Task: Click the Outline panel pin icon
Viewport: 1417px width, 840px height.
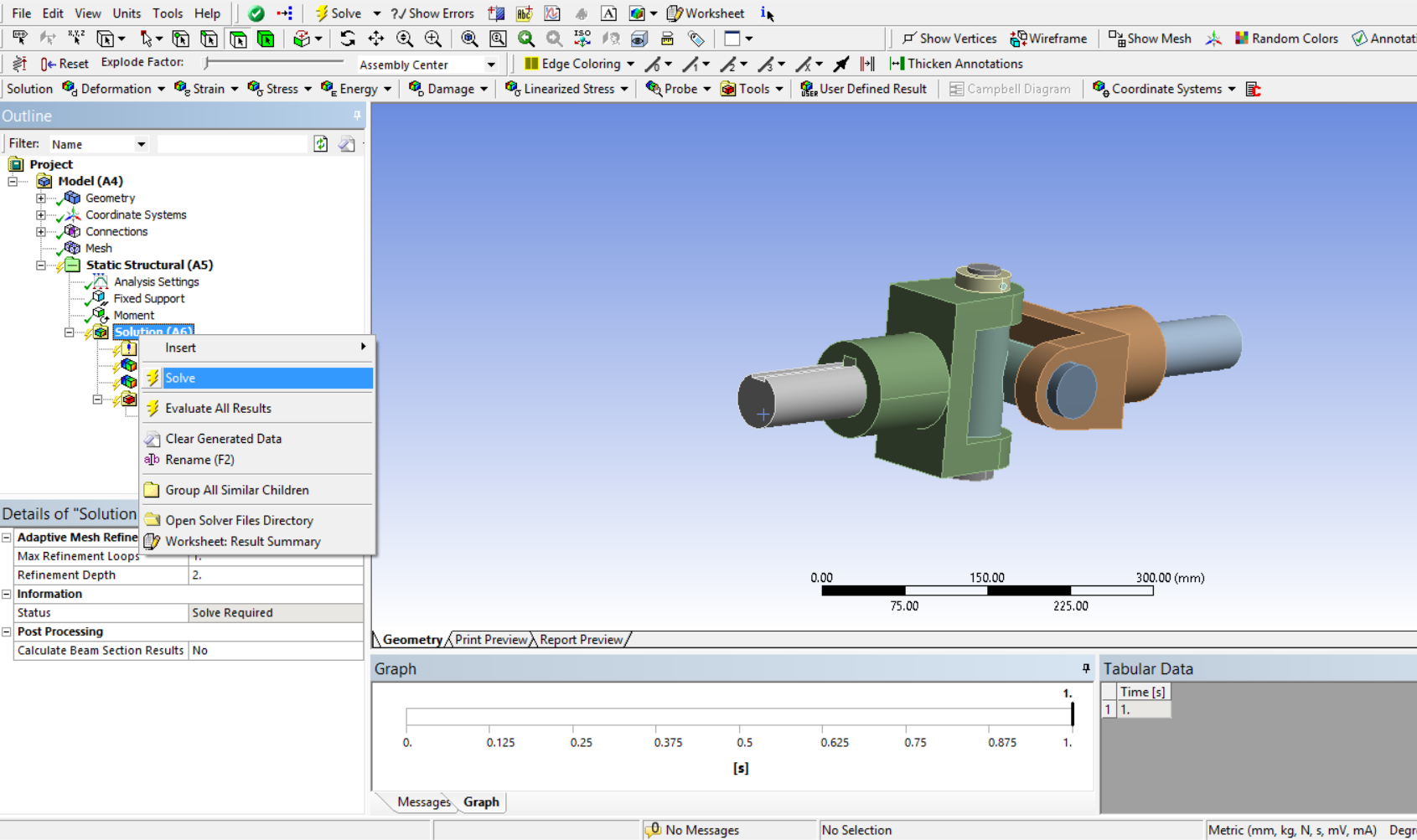Action: tap(357, 116)
